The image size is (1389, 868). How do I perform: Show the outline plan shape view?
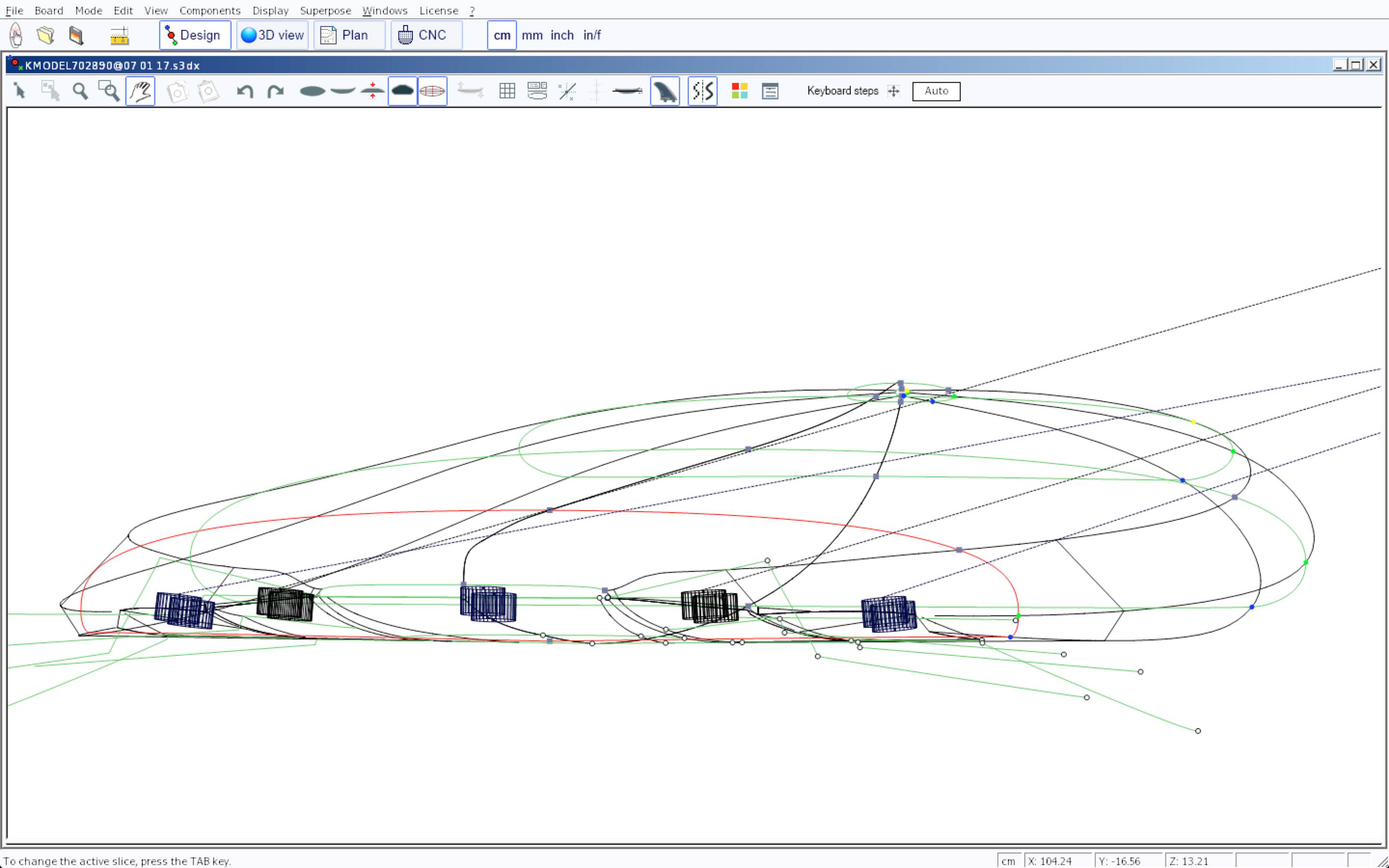pos(312,91)
